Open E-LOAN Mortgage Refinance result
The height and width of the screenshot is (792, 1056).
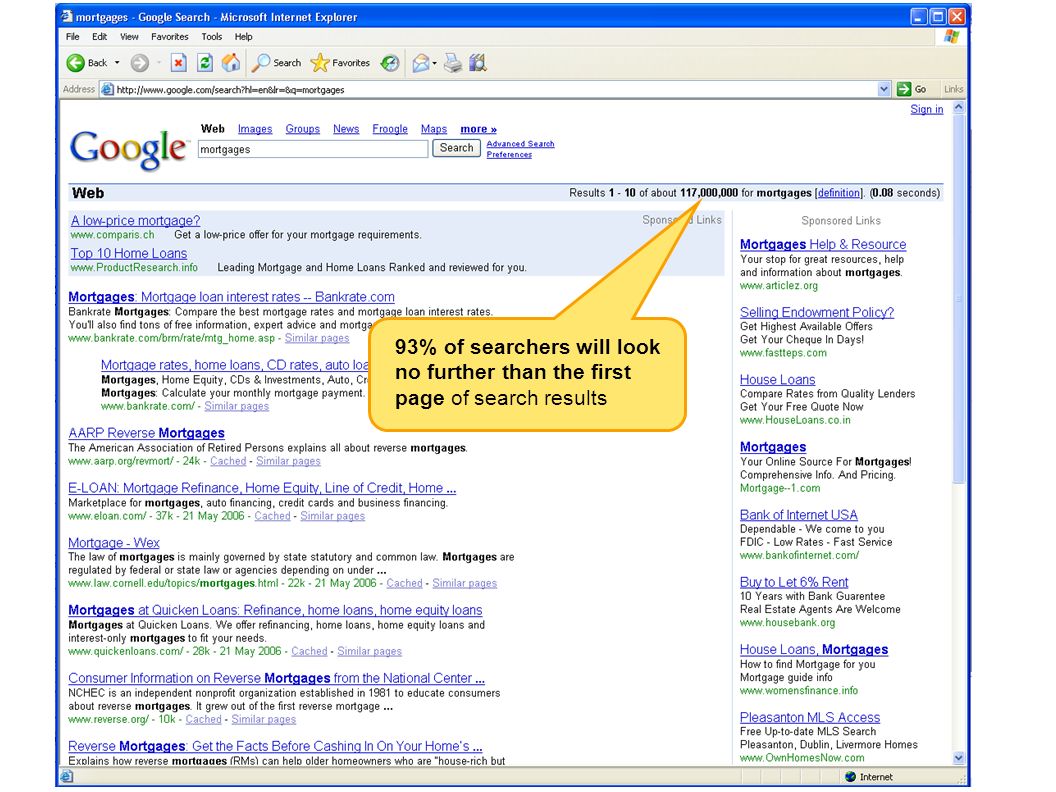262,488
